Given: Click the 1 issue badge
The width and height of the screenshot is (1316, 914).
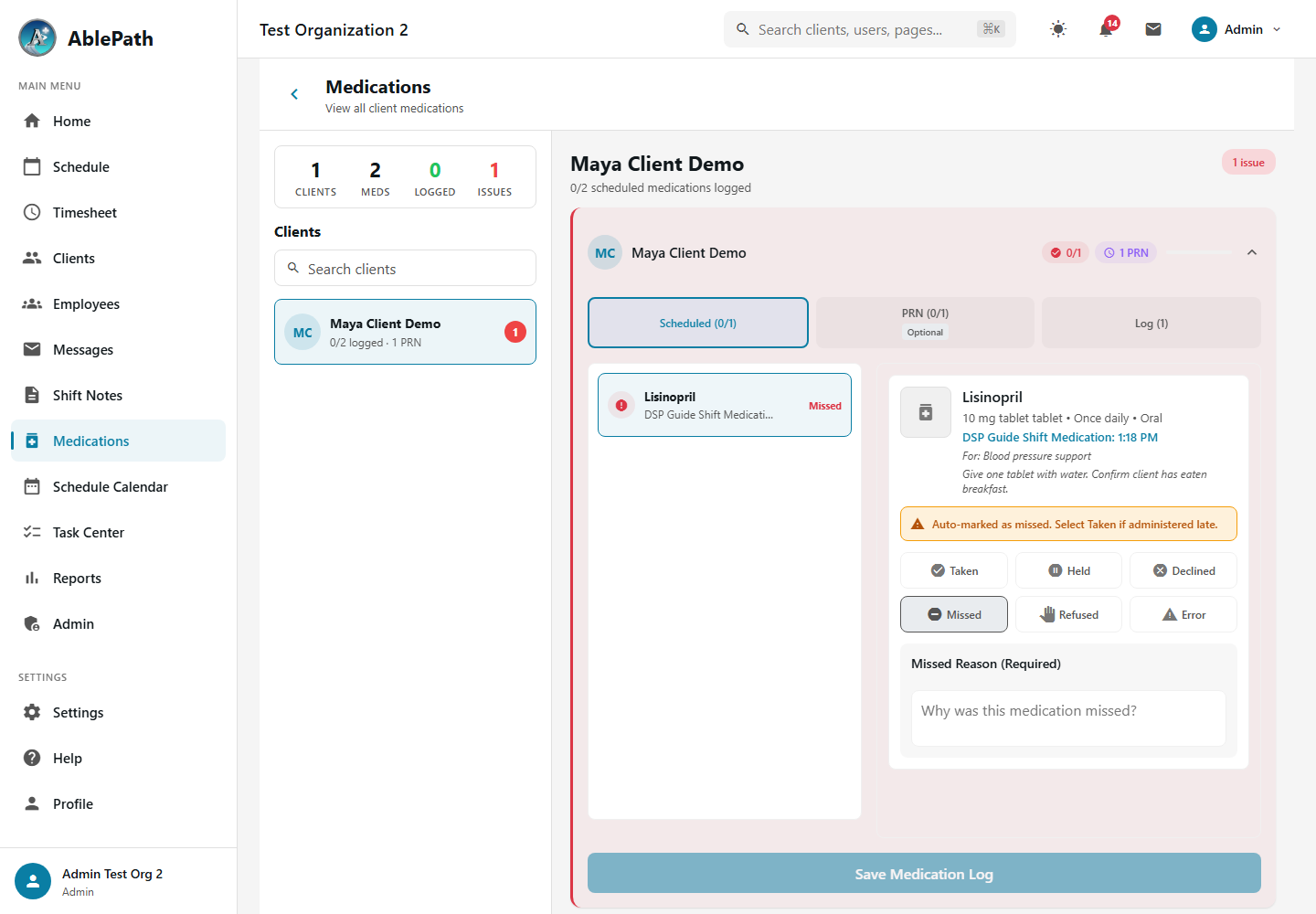Looking at the screenshot, I should [1248, 162].
